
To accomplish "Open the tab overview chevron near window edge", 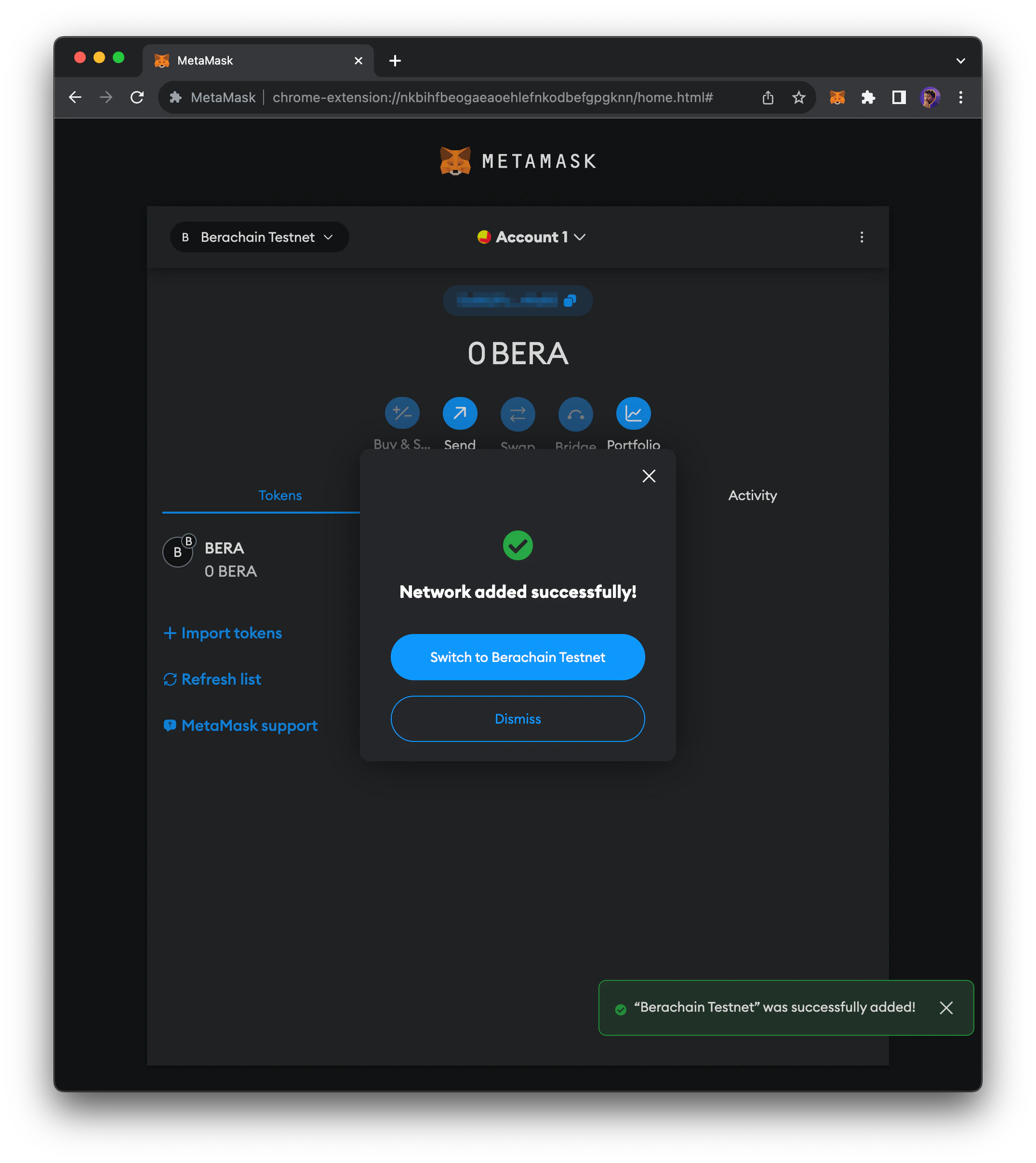I will [x=961, y=60].
